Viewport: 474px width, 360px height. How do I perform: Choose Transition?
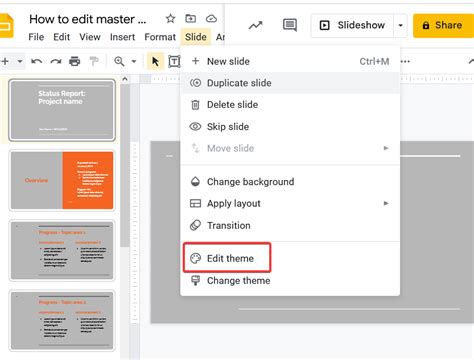coord(290,225)
